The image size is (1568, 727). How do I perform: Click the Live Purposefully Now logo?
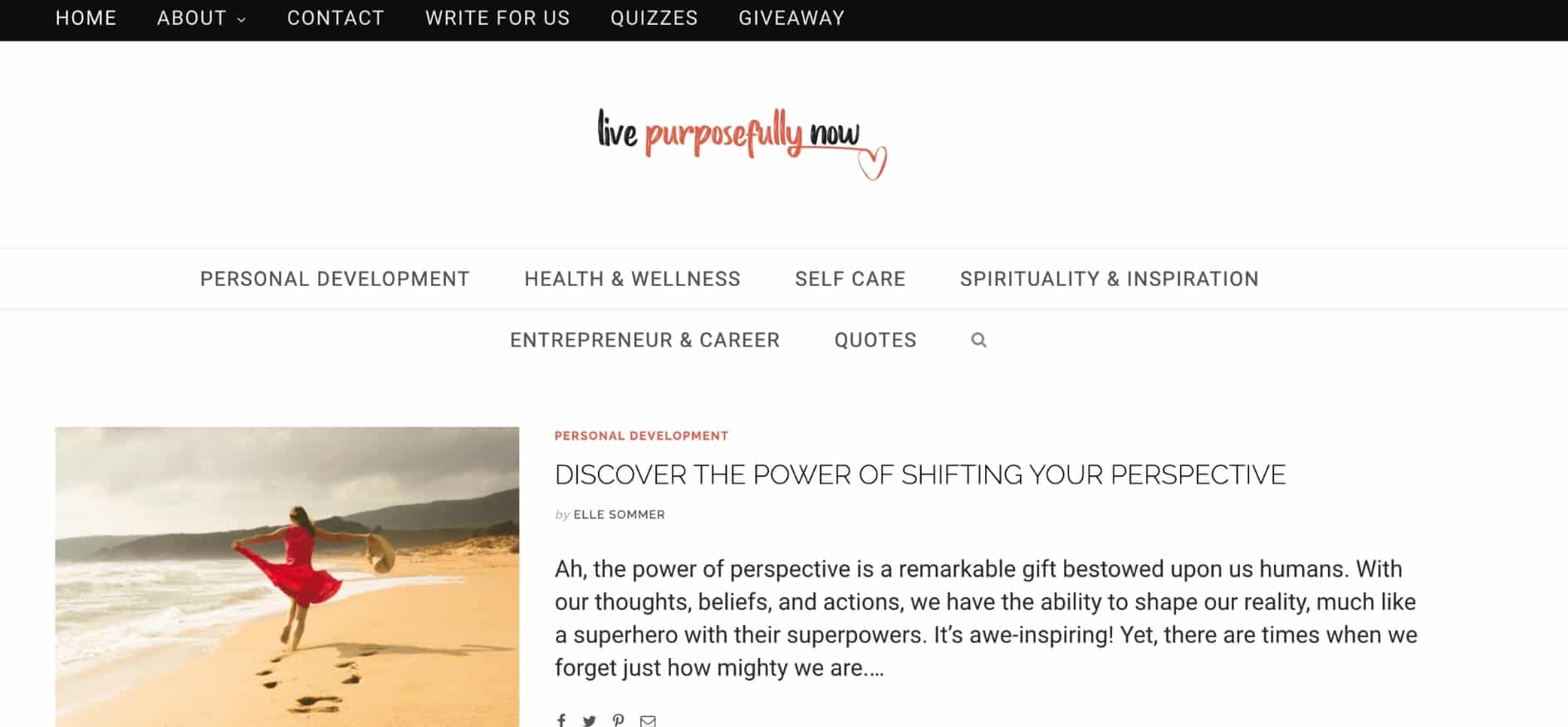click(742, 141)
